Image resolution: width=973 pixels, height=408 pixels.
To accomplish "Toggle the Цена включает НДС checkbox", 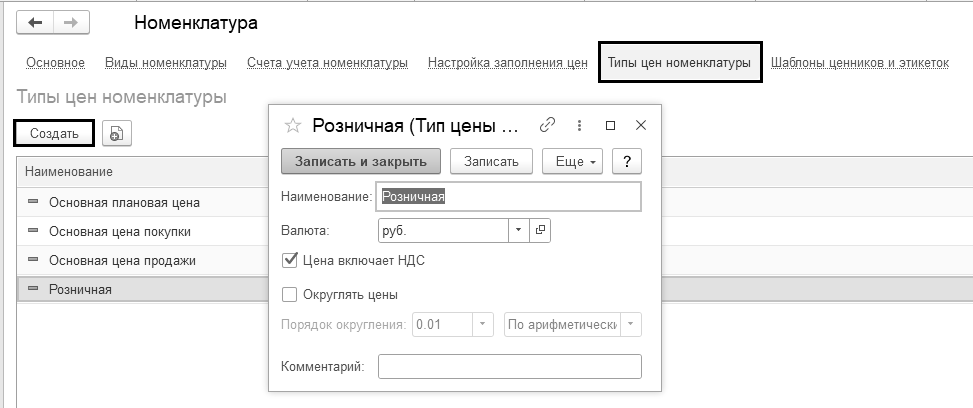I will pyautogui.click(x=290, y=260).
